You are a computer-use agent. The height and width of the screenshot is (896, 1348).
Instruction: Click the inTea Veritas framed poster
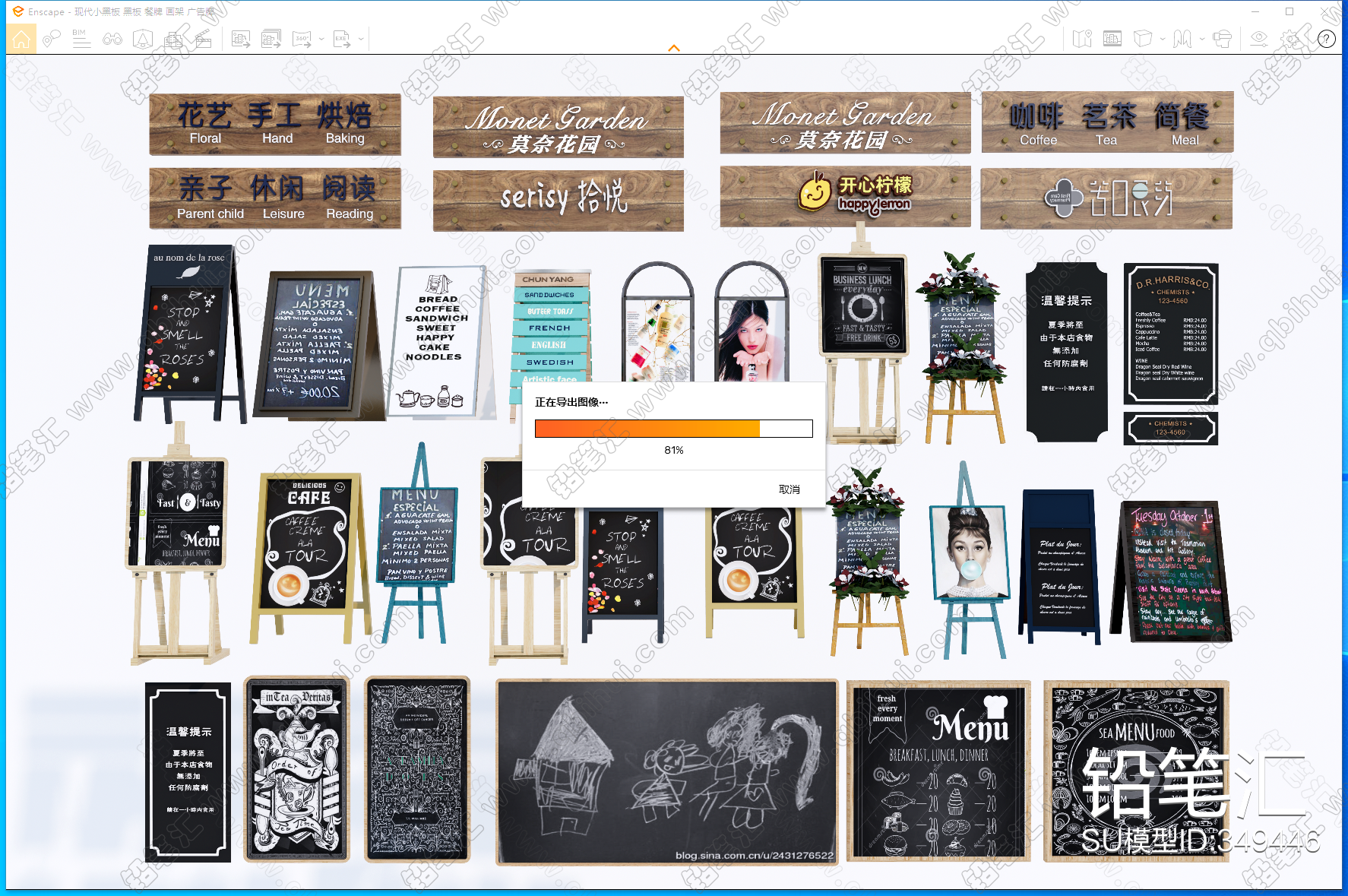point(296,769)
